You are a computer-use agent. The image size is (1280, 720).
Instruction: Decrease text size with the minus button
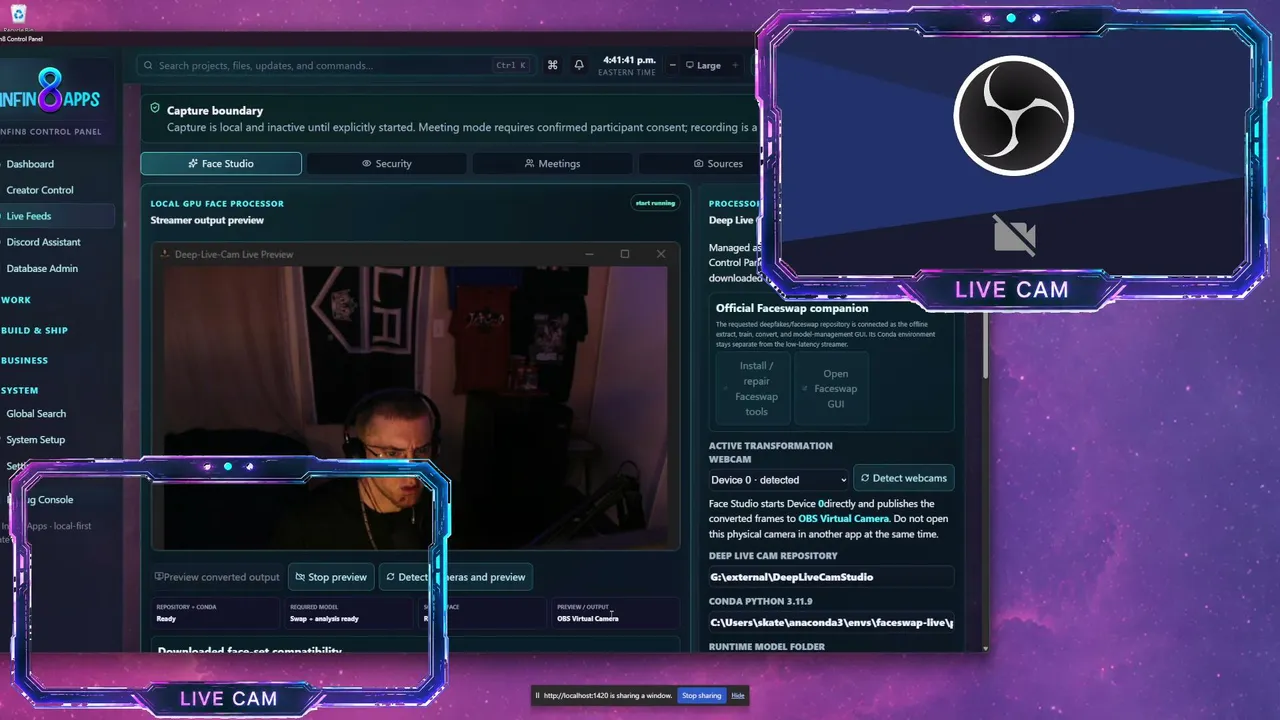[673, 65]
